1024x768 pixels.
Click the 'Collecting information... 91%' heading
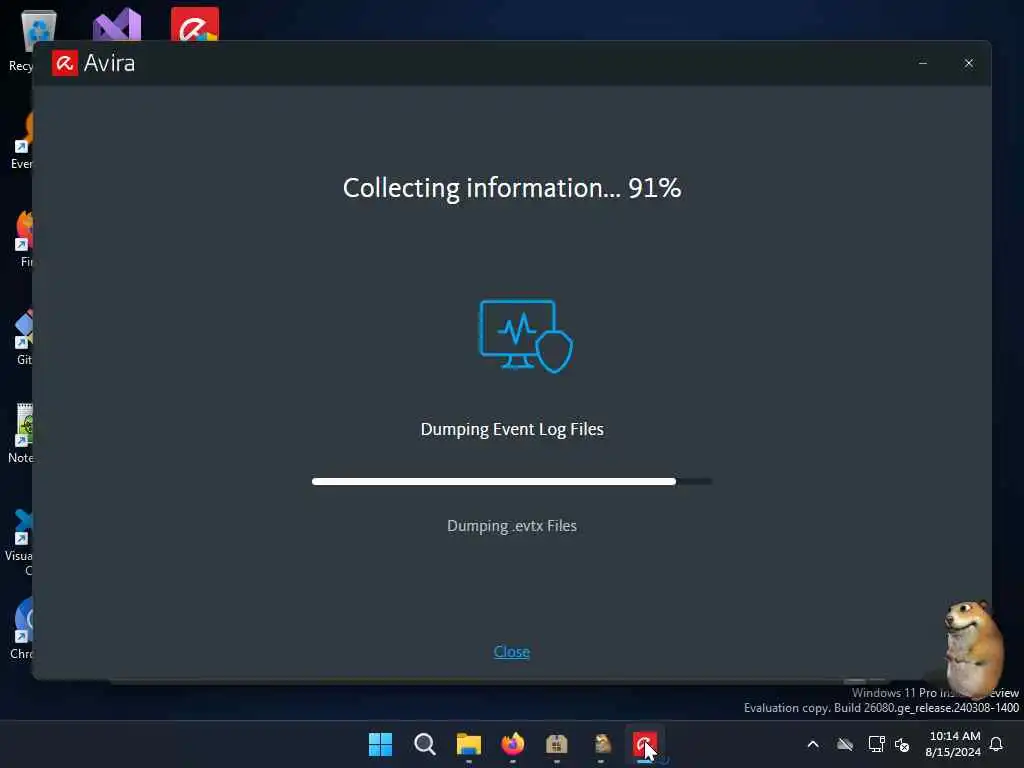[x=512, y=188]
